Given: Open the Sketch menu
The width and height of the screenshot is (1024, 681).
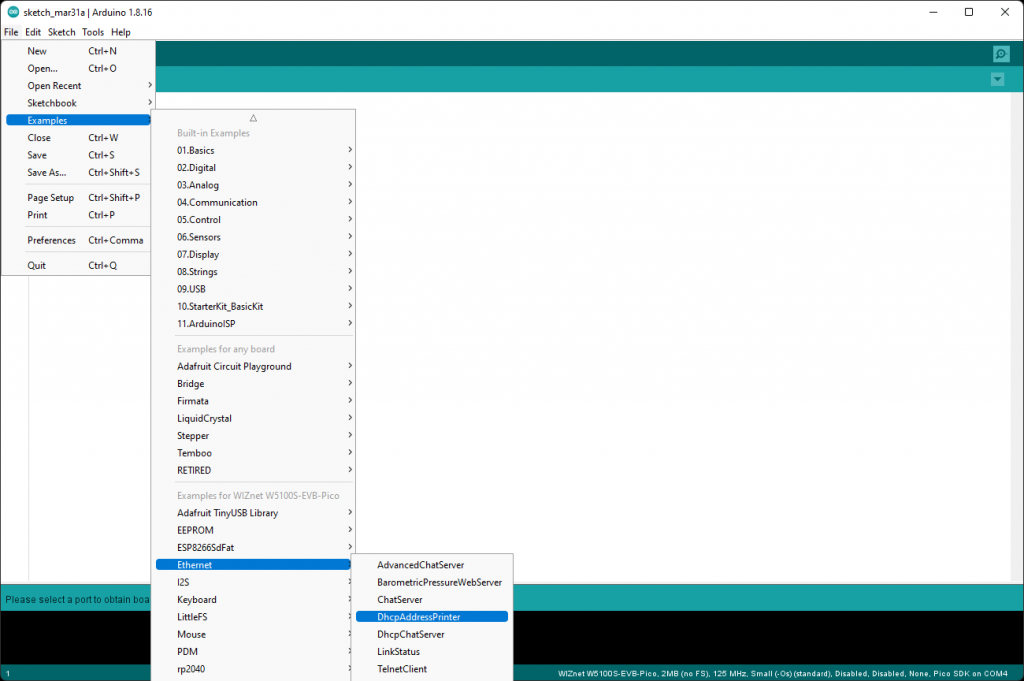Looking at the screenshot, I should tap(61, 32).
